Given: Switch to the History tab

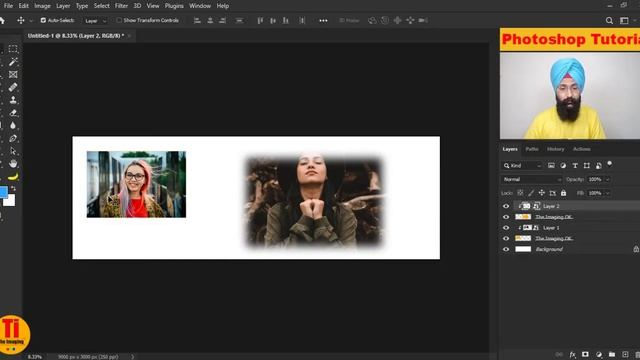Looking at the screenshot, I should 556,149.
